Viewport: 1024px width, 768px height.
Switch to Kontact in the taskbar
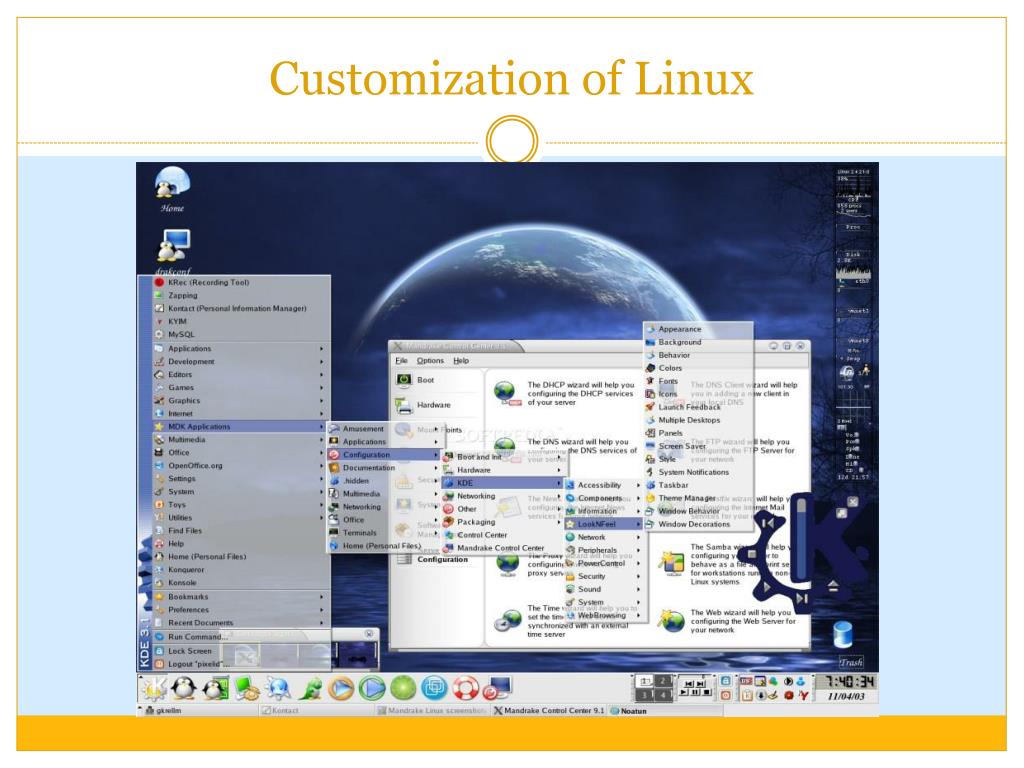tap(316, 711)
